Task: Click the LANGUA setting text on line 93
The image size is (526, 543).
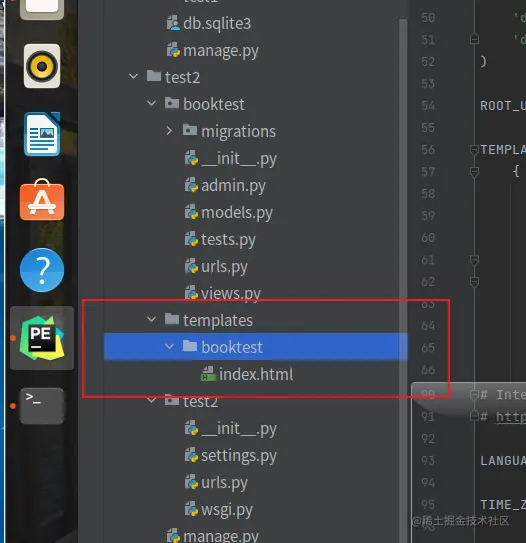Action: pyautogui.click(x=503, y=461)
